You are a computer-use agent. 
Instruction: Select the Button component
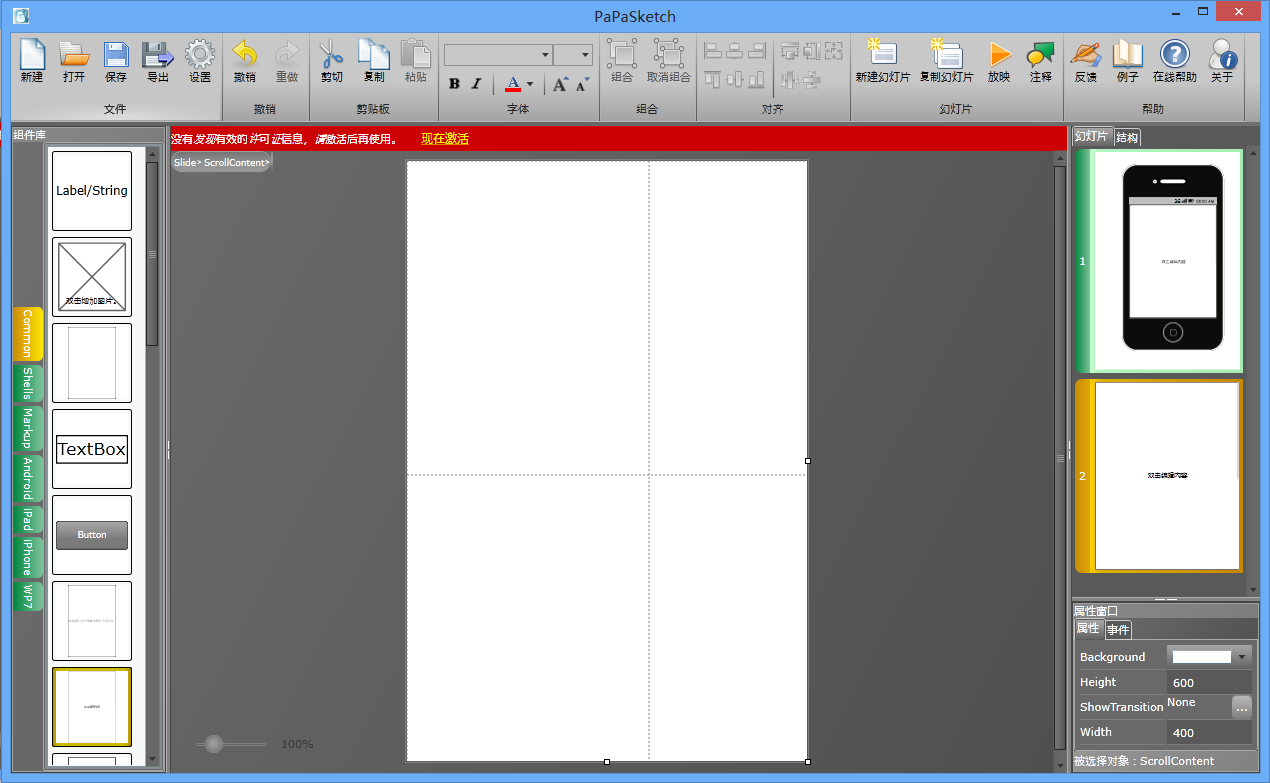[x=92, y=535]
